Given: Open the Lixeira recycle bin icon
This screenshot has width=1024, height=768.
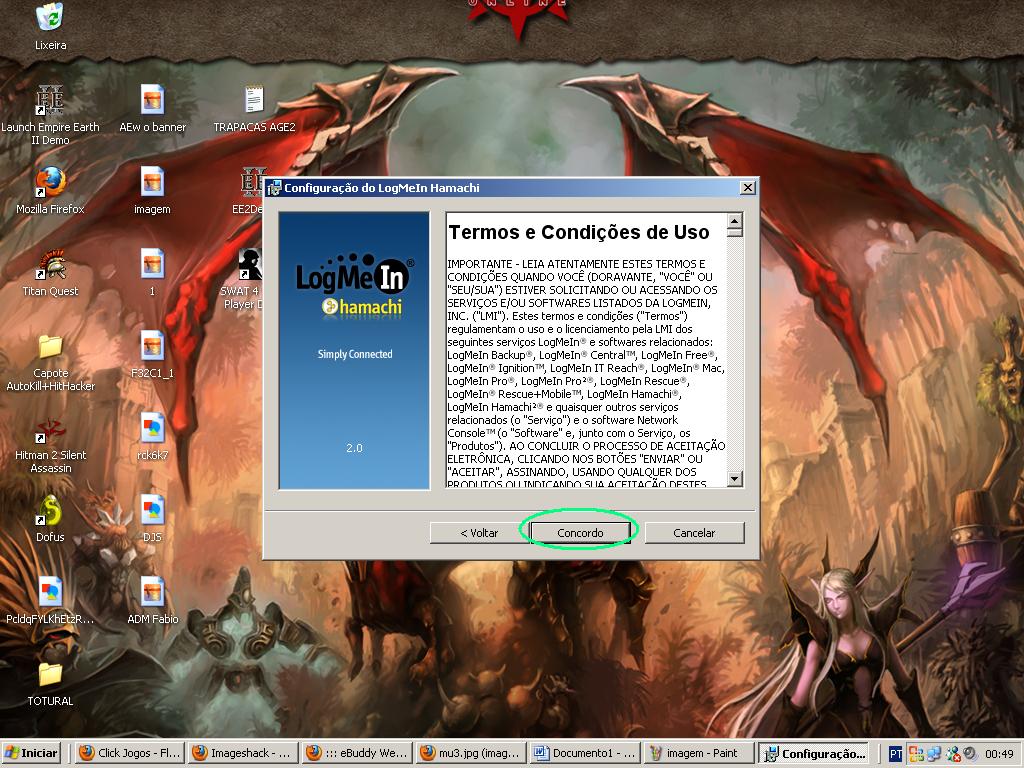Looking at the screenshot, I should (x=50, y=18).
